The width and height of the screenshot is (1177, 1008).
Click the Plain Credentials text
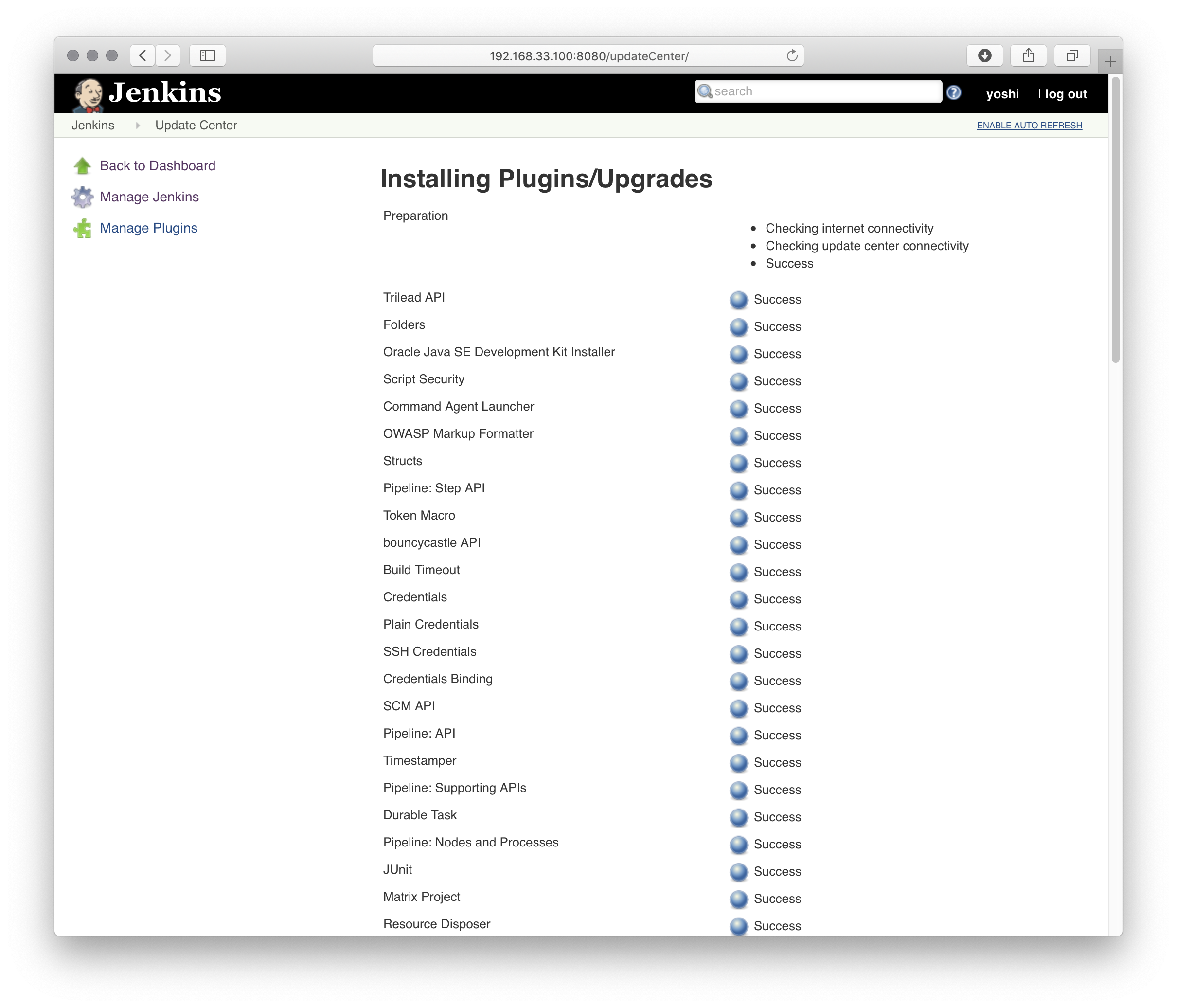coord(430,625)
